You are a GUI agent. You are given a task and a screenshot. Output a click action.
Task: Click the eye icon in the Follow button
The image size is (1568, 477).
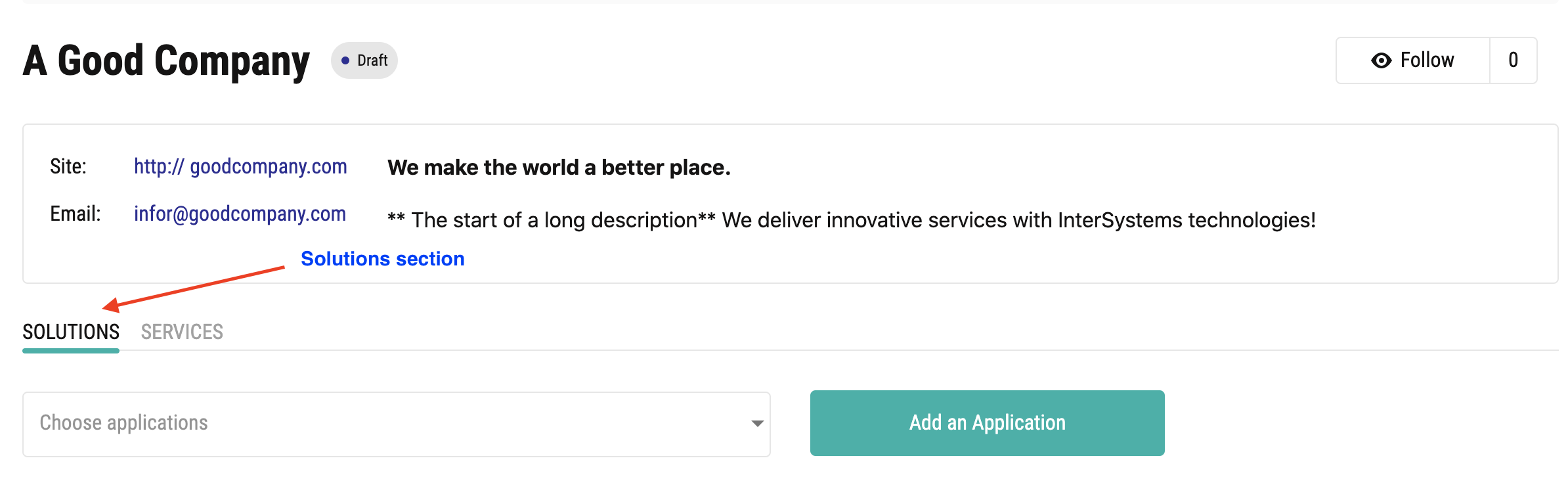coord(1382,60)
